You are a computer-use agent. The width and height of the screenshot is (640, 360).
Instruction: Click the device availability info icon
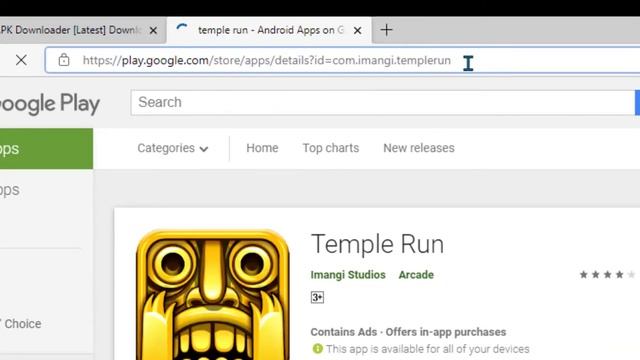coord(317,349)
